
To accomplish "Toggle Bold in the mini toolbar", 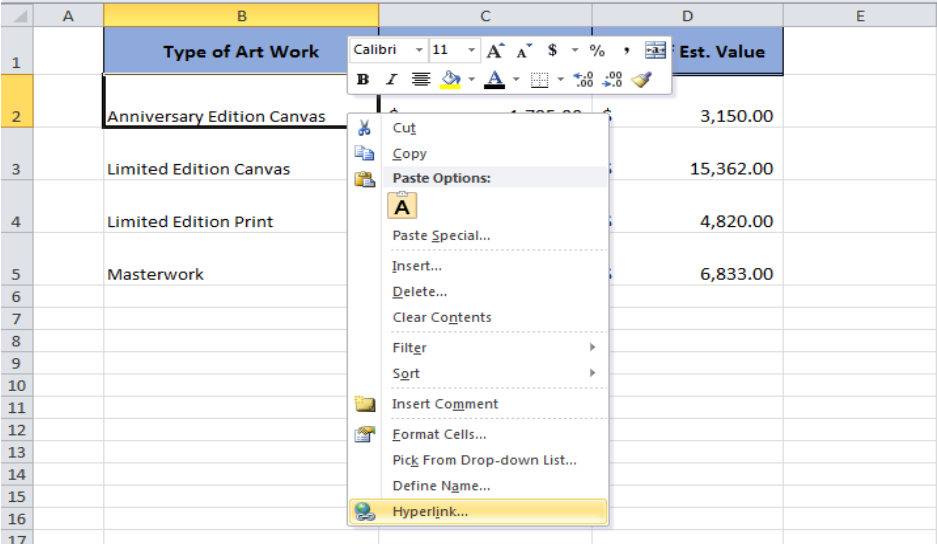I will [363, 80].
